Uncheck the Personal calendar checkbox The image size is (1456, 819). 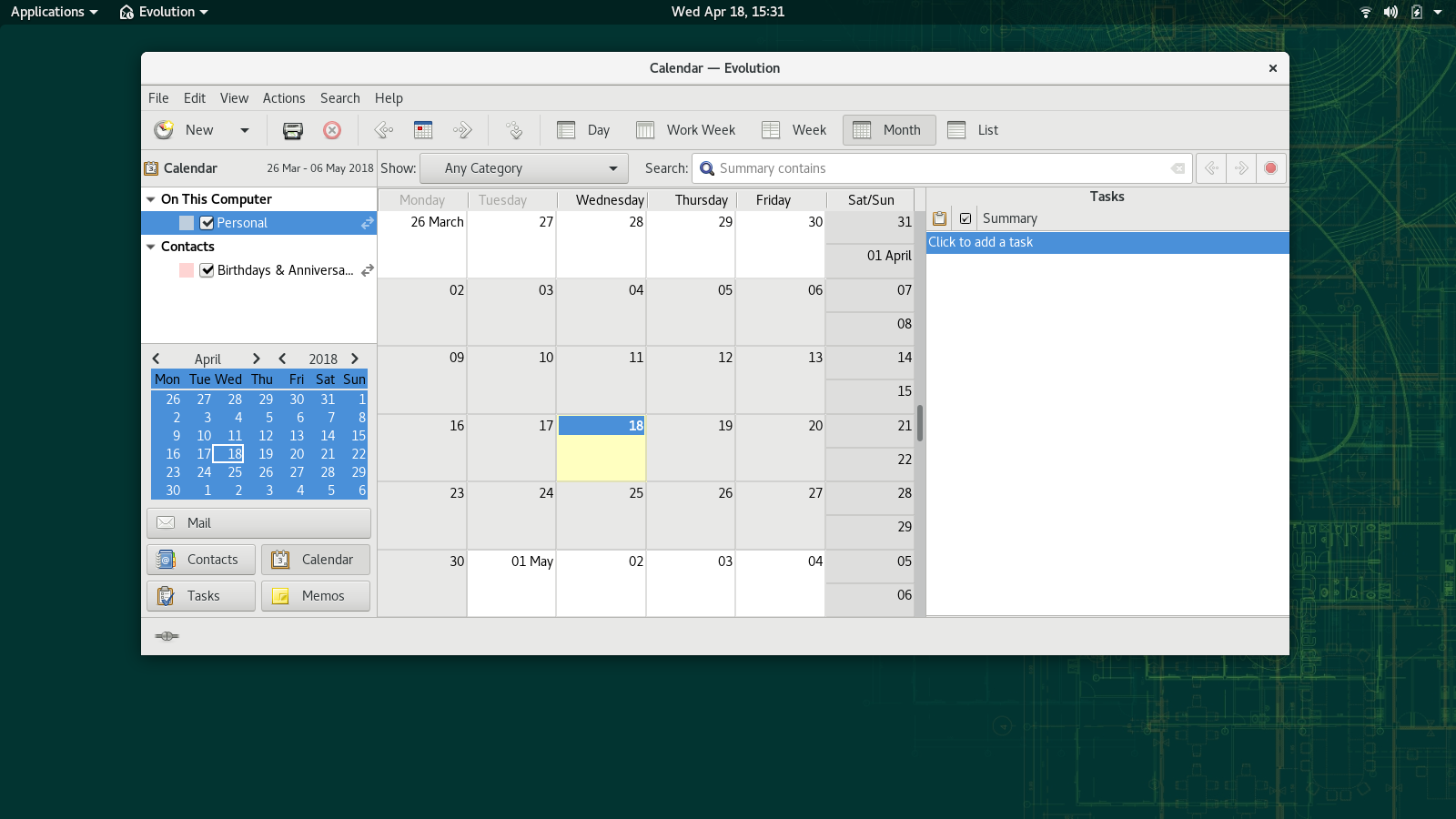(x=207, y=223)
